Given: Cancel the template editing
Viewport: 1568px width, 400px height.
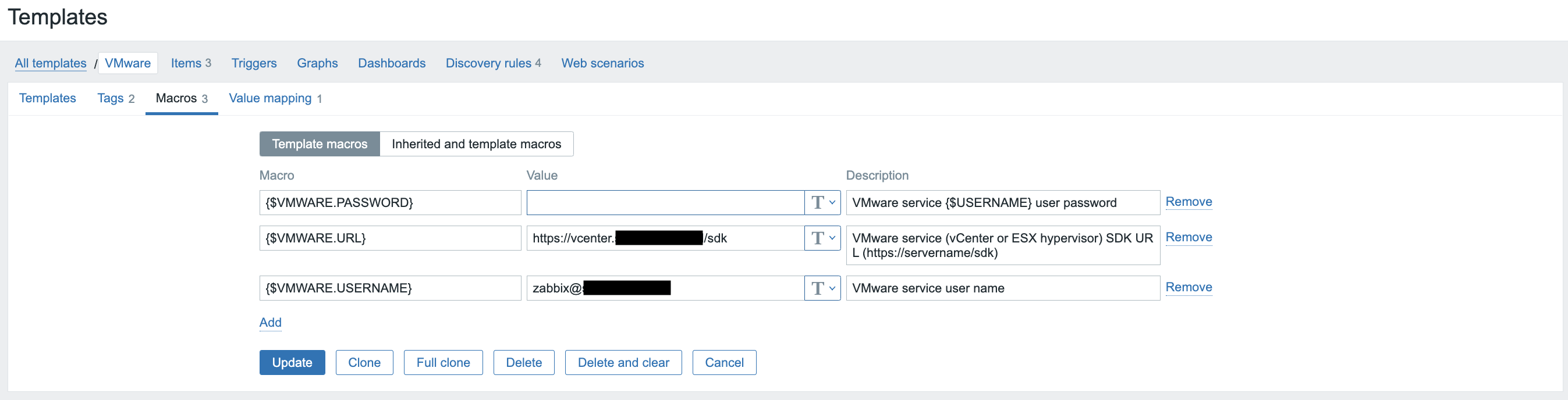Looking at the screenshot, I should (723, 362).
